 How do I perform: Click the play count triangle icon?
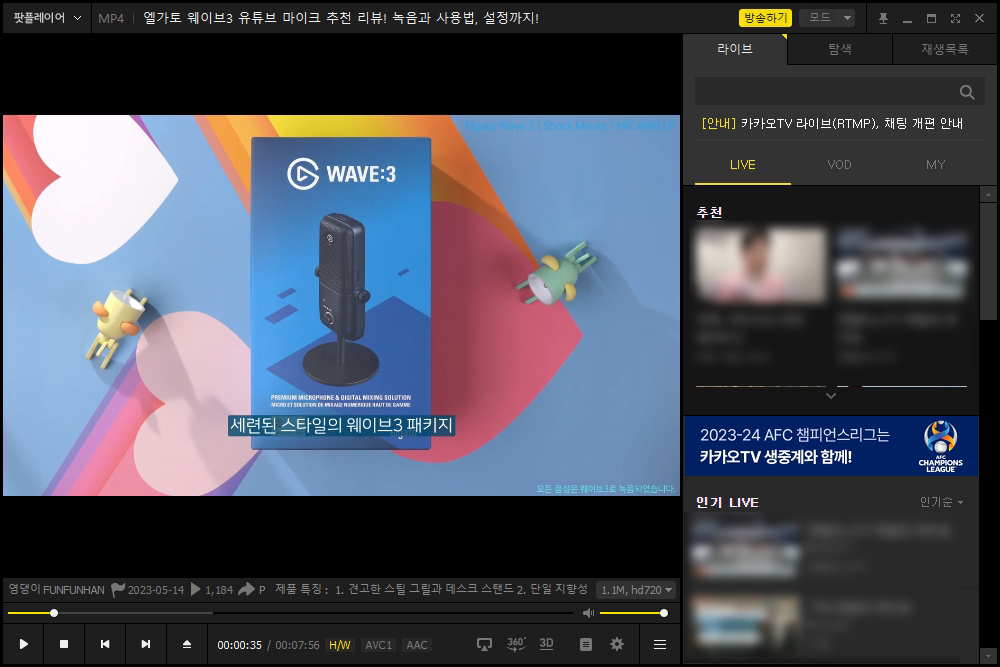click(196, 589)
